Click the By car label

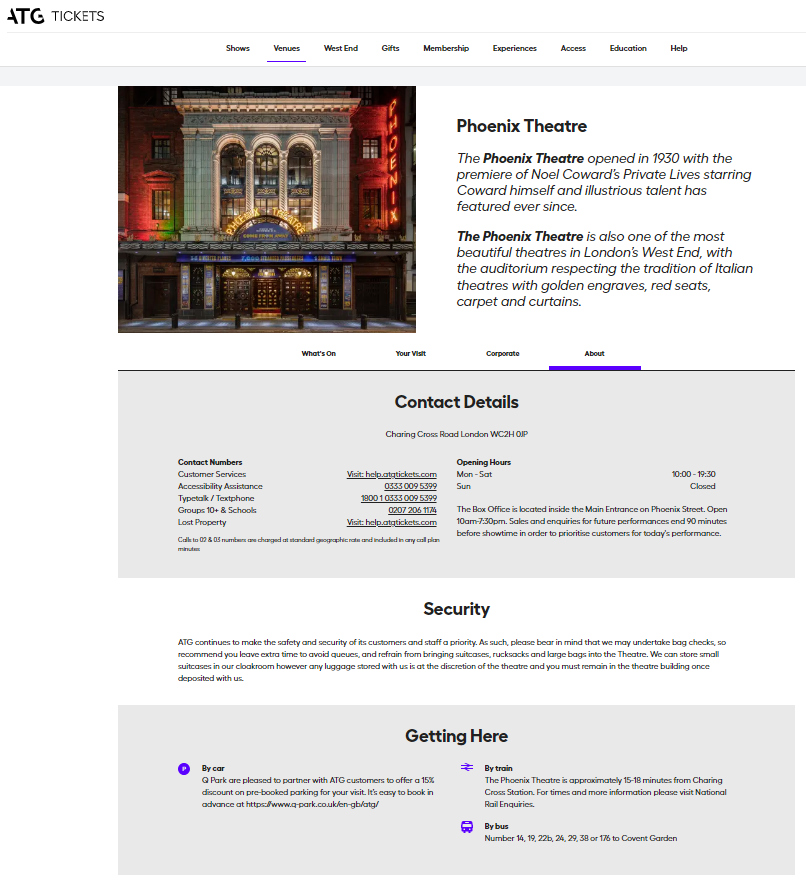(213, 768)
